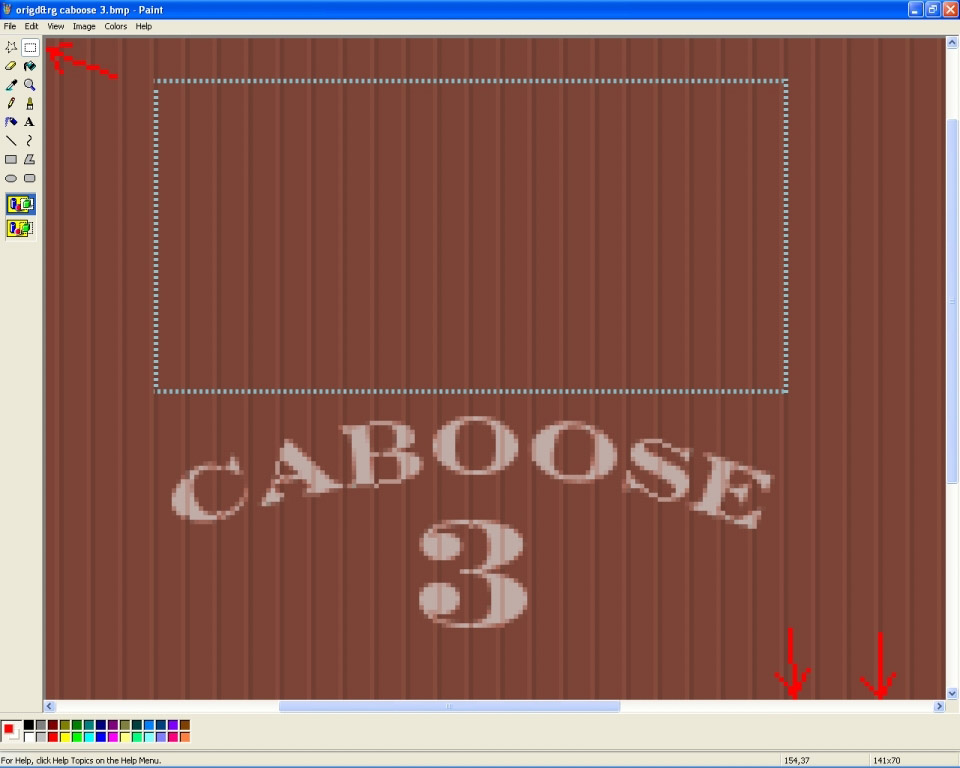Screen dimensions: 960x768
Task: Select the Free-Form Select tool
Action: click(11, 47)
